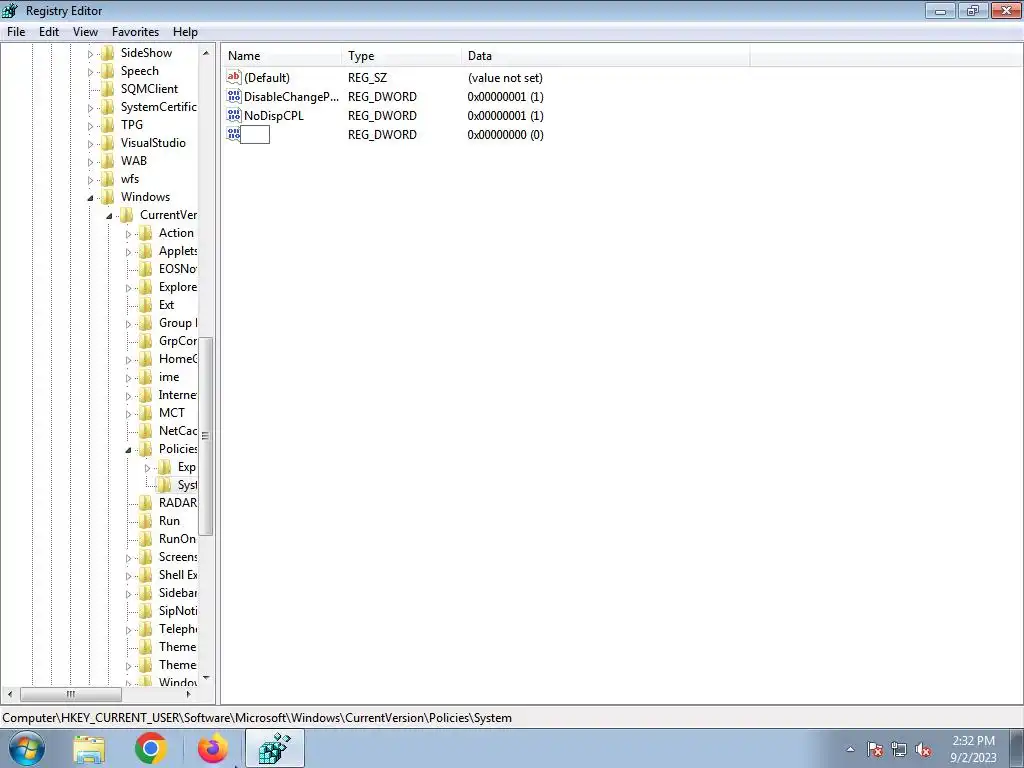Click tree pane scroll down arrow
The height and width of the screenshot is (768, 1024).
206,678
